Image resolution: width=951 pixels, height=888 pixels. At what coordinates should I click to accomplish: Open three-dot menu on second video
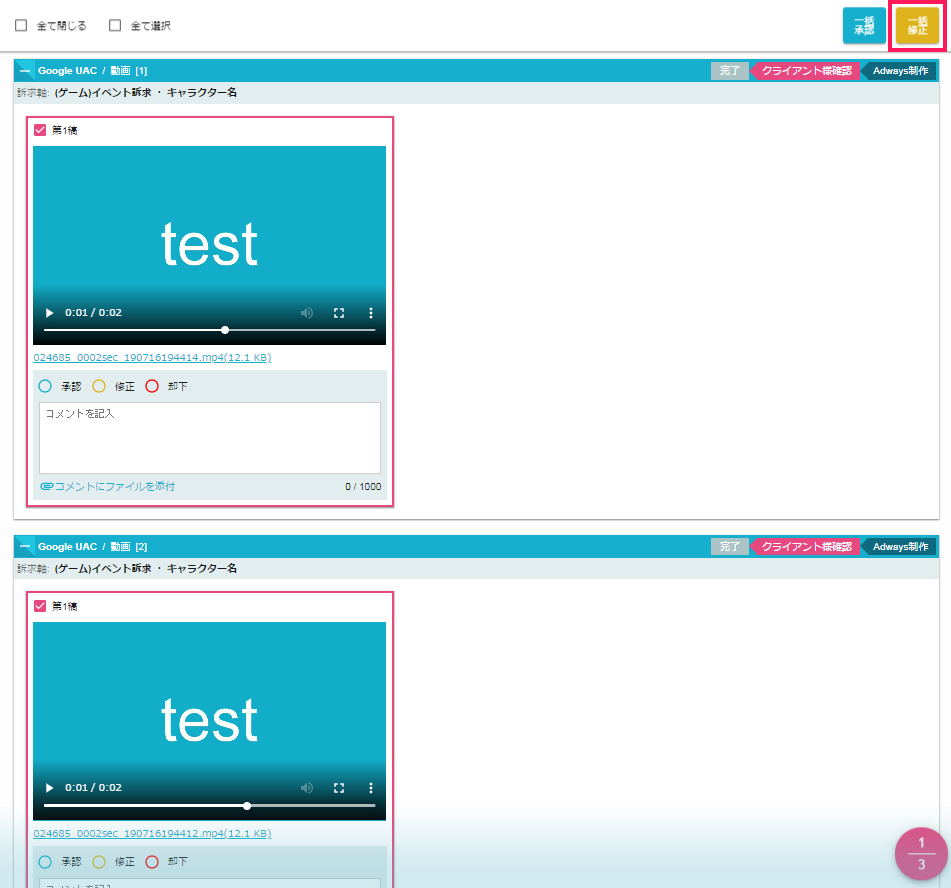[x=371, y=788]
